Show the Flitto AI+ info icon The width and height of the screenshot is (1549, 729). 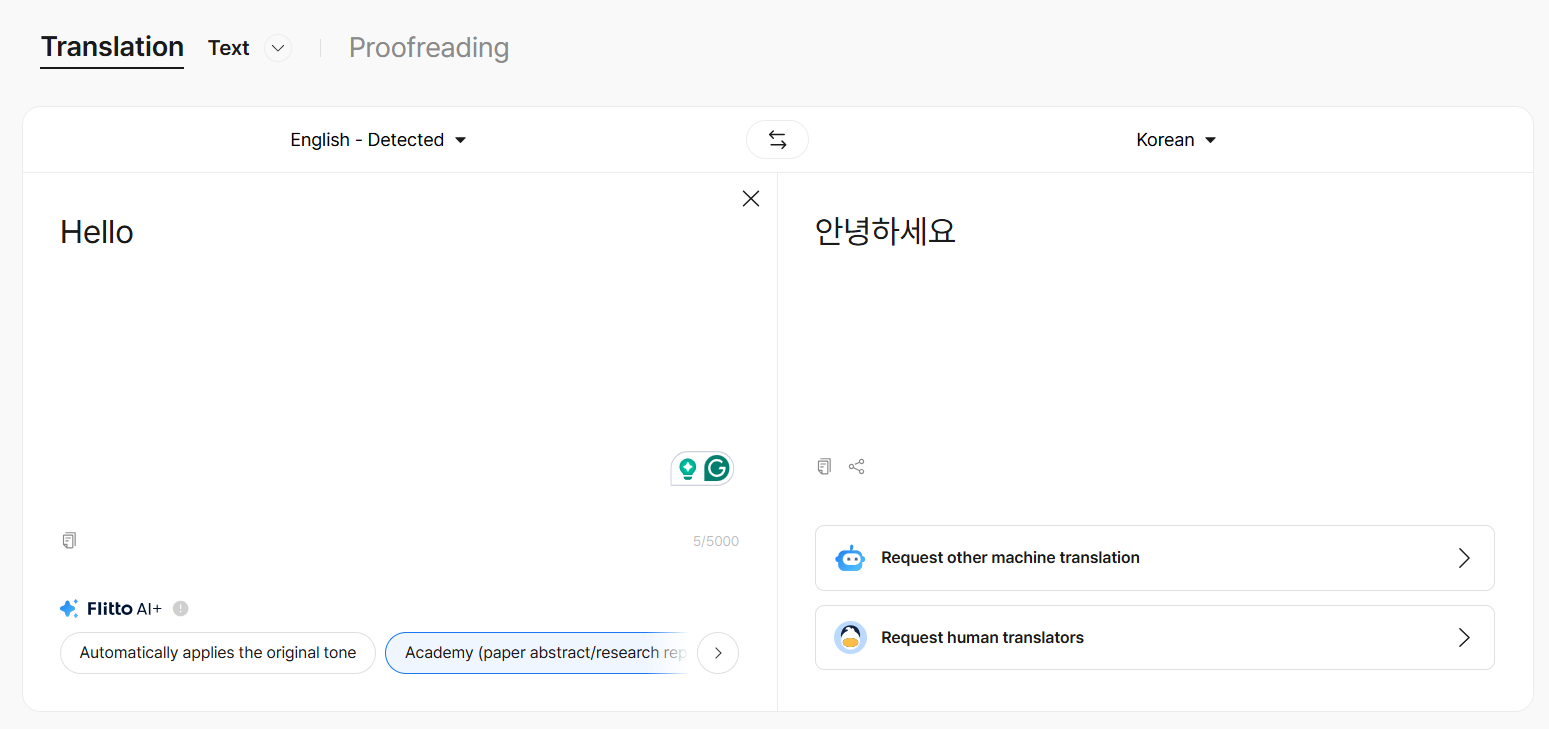(180, 608)
